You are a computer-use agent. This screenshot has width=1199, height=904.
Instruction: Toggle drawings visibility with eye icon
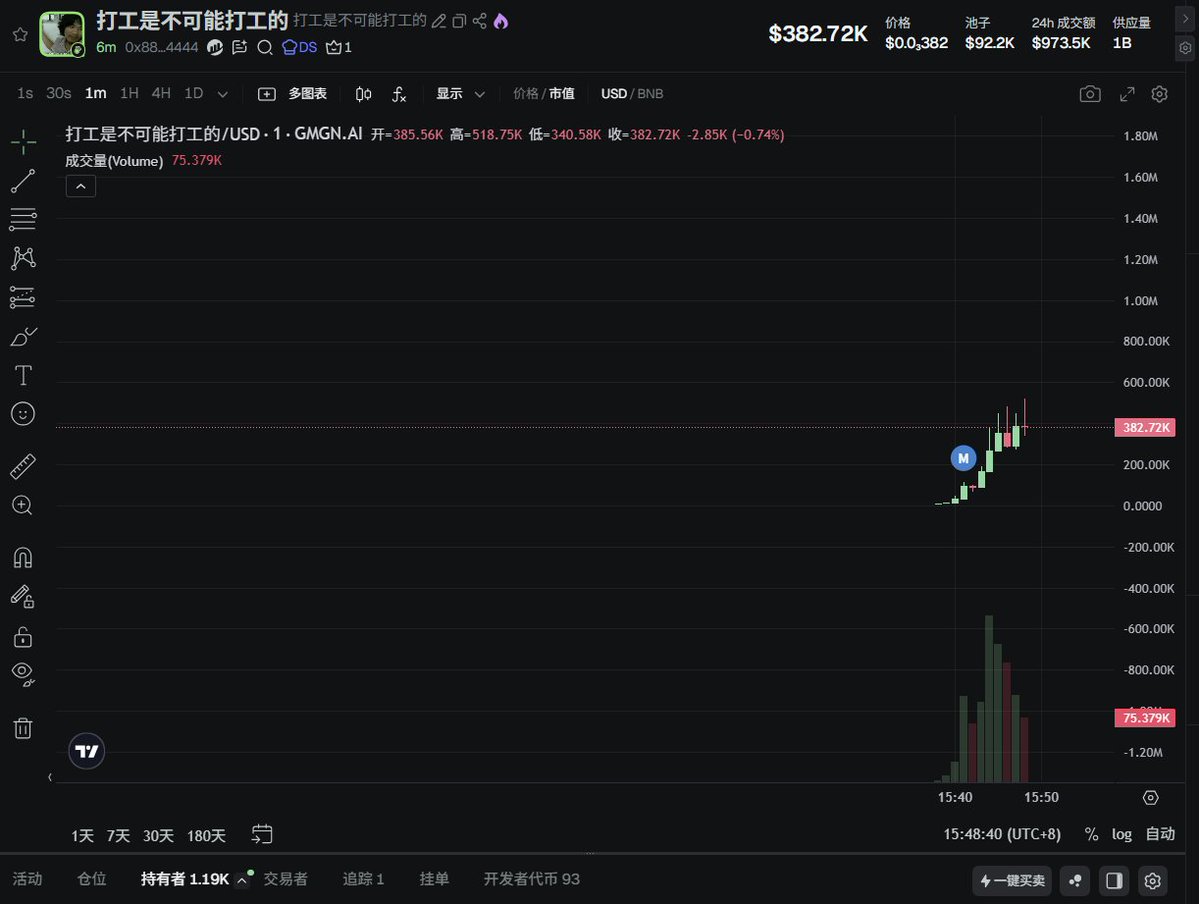23,673
